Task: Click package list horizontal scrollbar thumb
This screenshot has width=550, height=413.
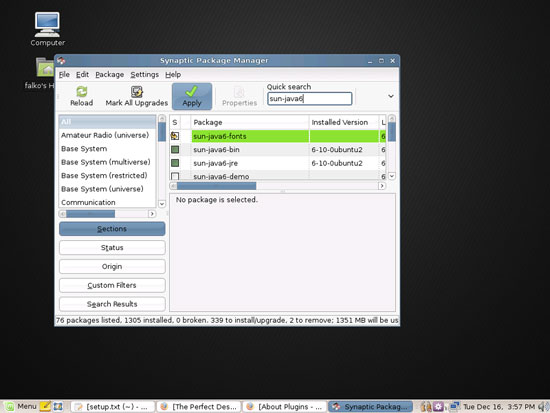Action: pos(216,186)
